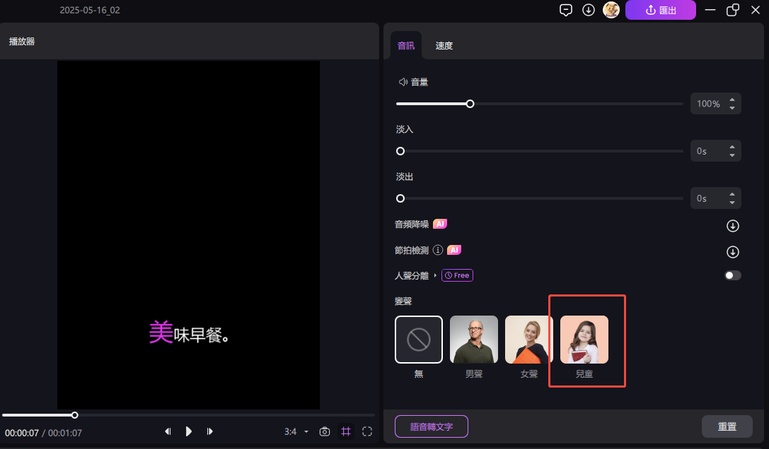Select the 女聲 voice thumbnail
The width and height of the screenshot is (769, 449).
click(529, 339)
